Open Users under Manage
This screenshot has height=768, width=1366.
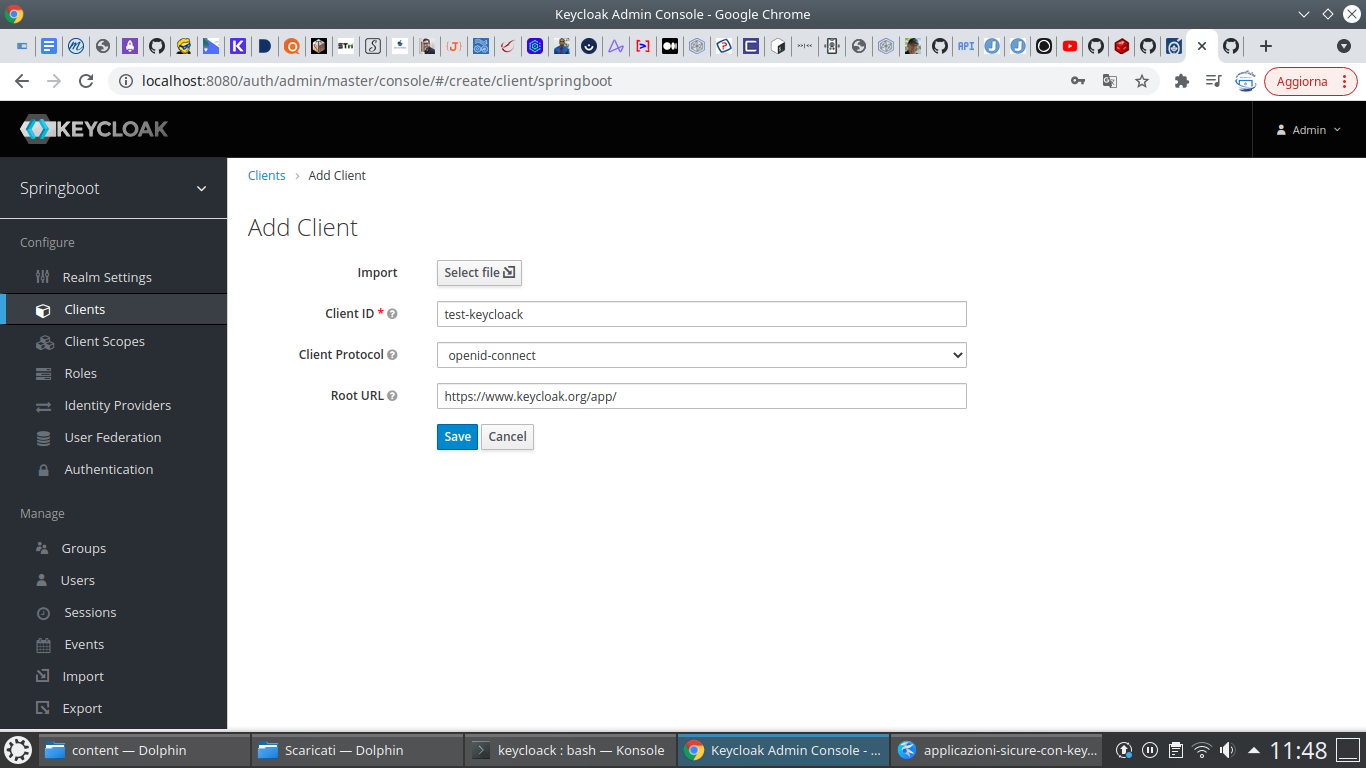pos(77,580)
